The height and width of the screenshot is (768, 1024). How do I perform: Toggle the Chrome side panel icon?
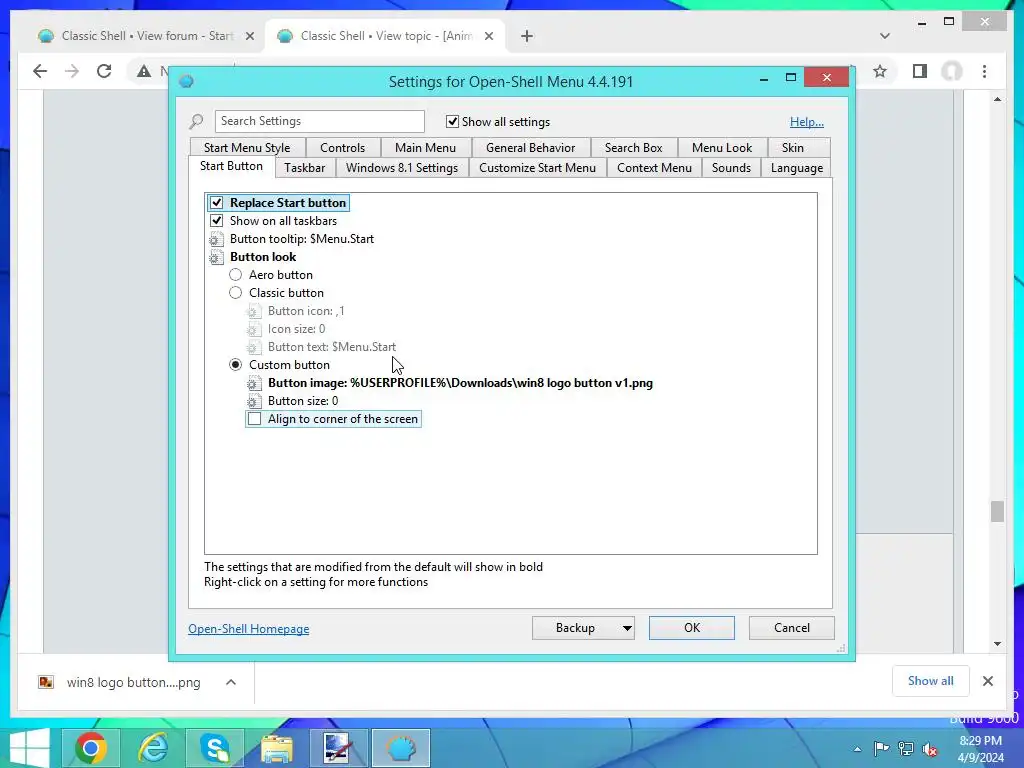tap(920, 71)
